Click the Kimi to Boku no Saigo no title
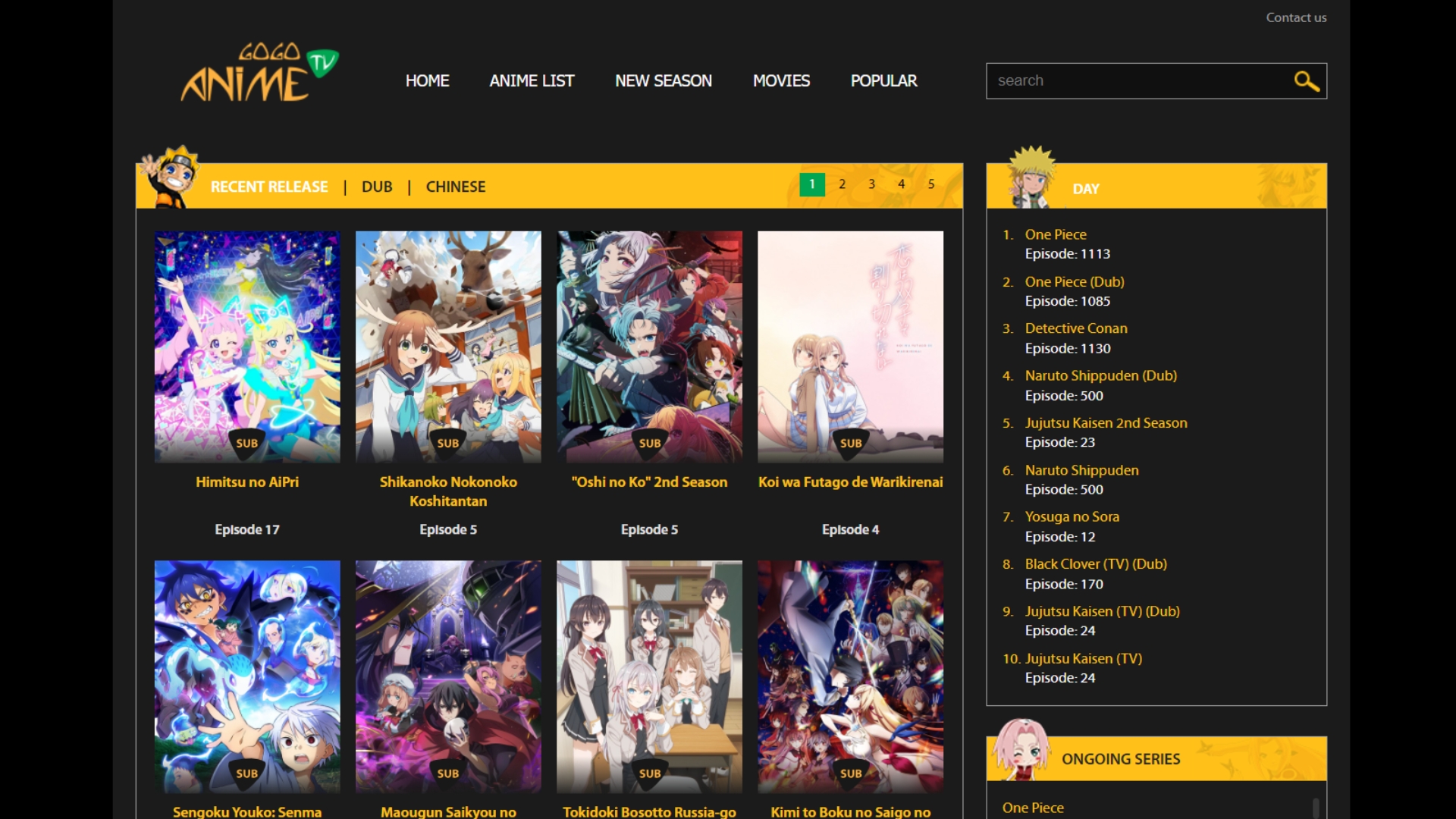The image size is (1456, 819). [850, 811]
